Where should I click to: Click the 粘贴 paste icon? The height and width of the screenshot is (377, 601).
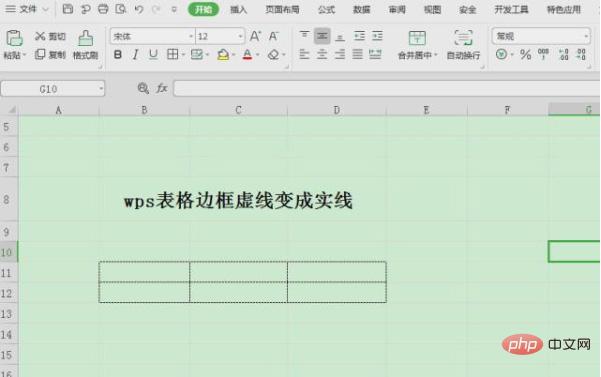click(14, 38)
